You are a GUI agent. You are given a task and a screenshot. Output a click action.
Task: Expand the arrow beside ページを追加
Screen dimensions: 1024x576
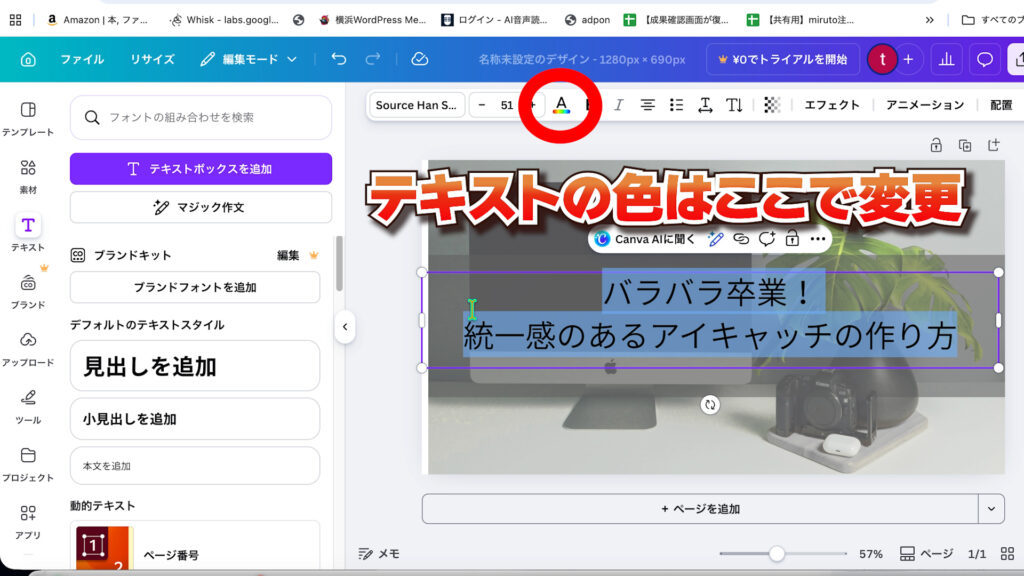(991, 508)
